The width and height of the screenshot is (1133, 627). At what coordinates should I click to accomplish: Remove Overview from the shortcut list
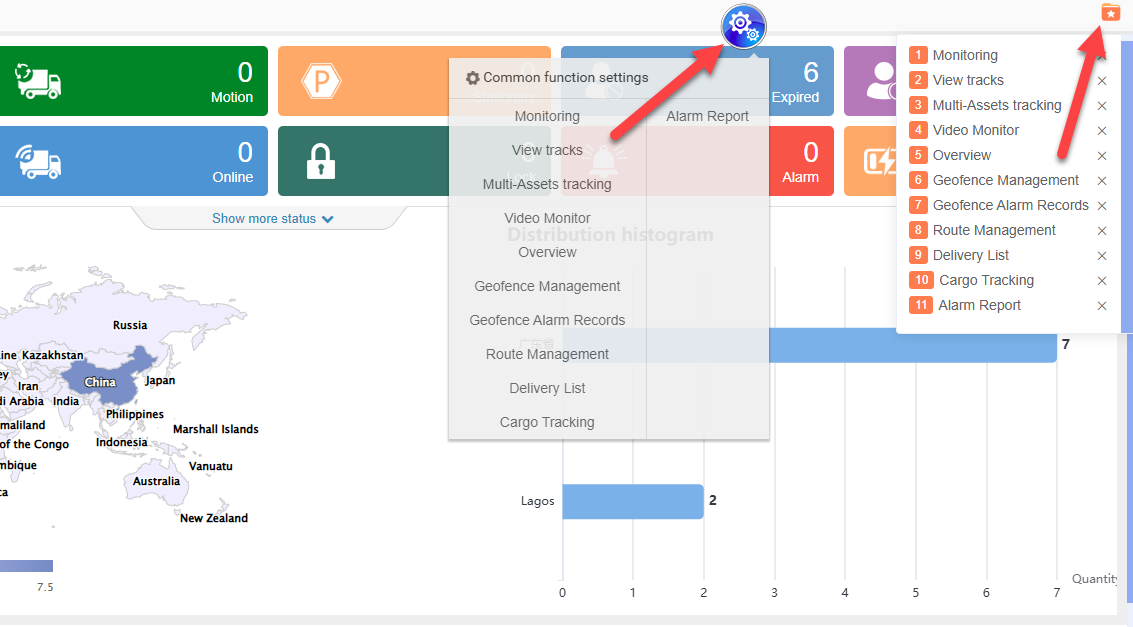[1102, 156]
